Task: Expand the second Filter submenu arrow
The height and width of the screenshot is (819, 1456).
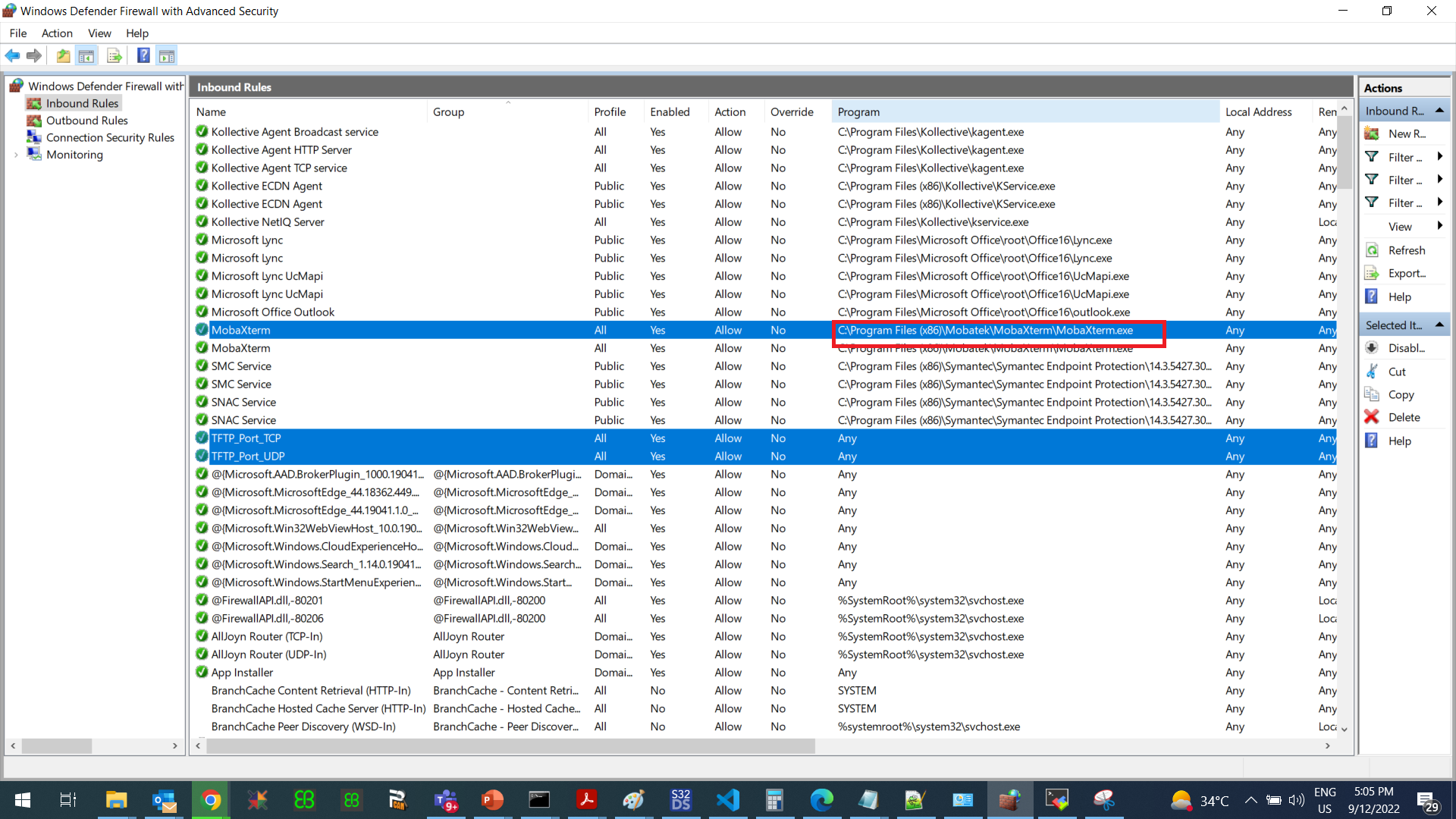Action: [x=1439, y=180]
